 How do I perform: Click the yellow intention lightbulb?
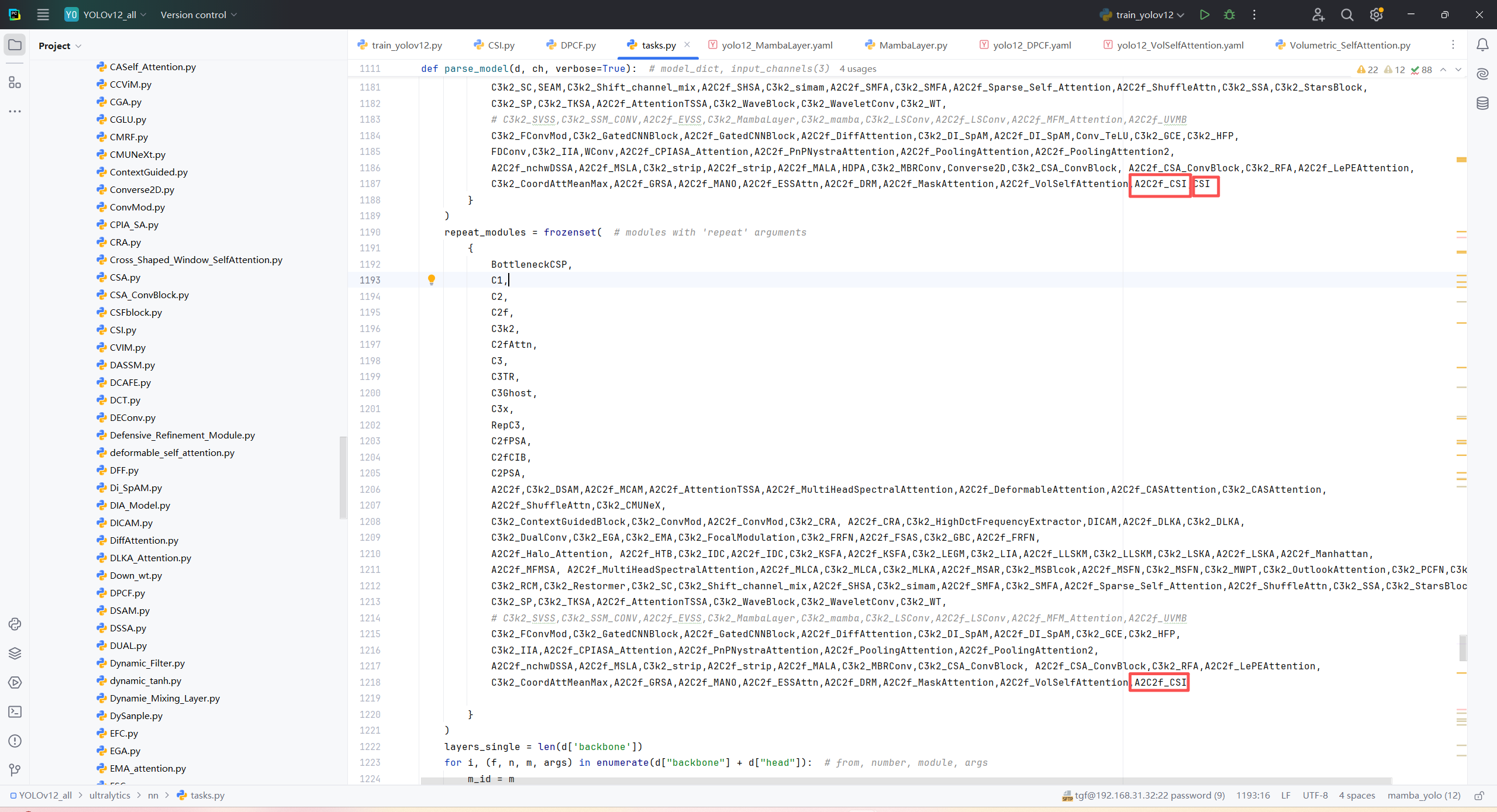[x=432, y=279]
